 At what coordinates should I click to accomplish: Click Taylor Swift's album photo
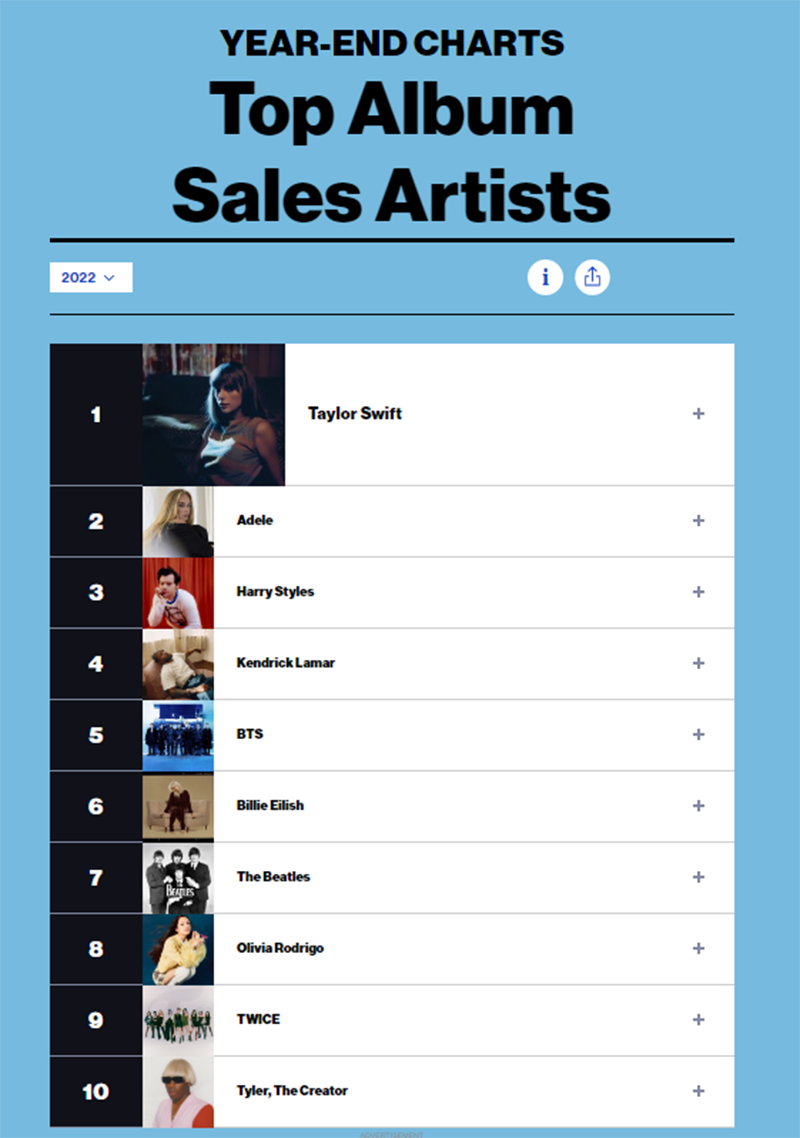click(x=213, y=414)
